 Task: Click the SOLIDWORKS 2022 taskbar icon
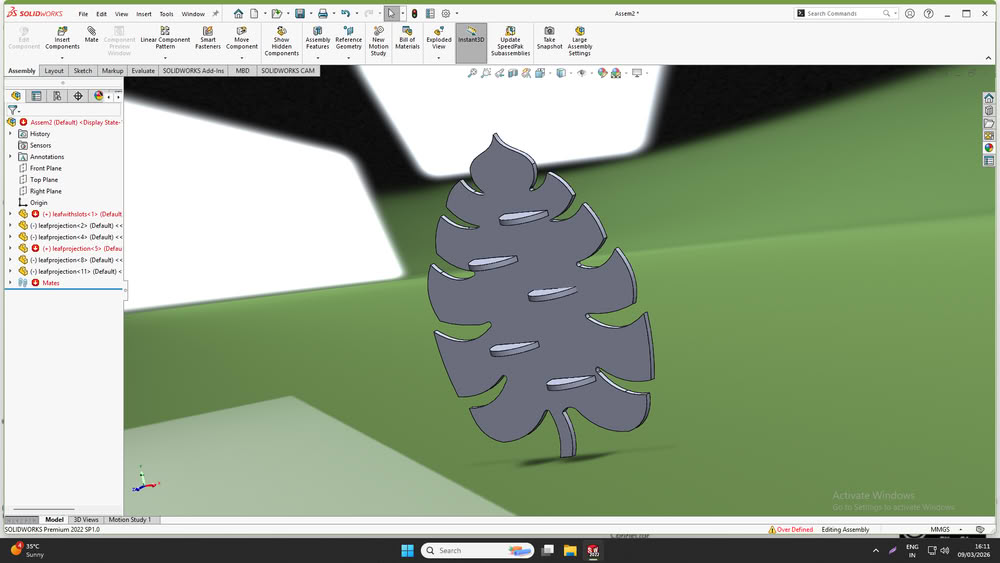pyautogui.click(x=593, y=550)
